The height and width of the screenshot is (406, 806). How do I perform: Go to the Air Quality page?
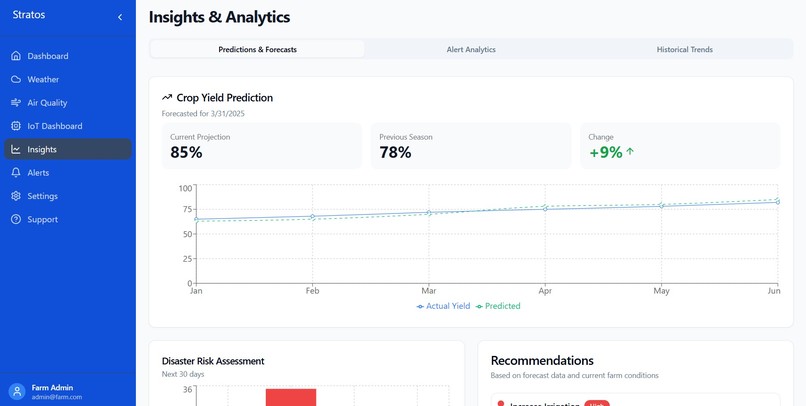[x=47, y=103]
